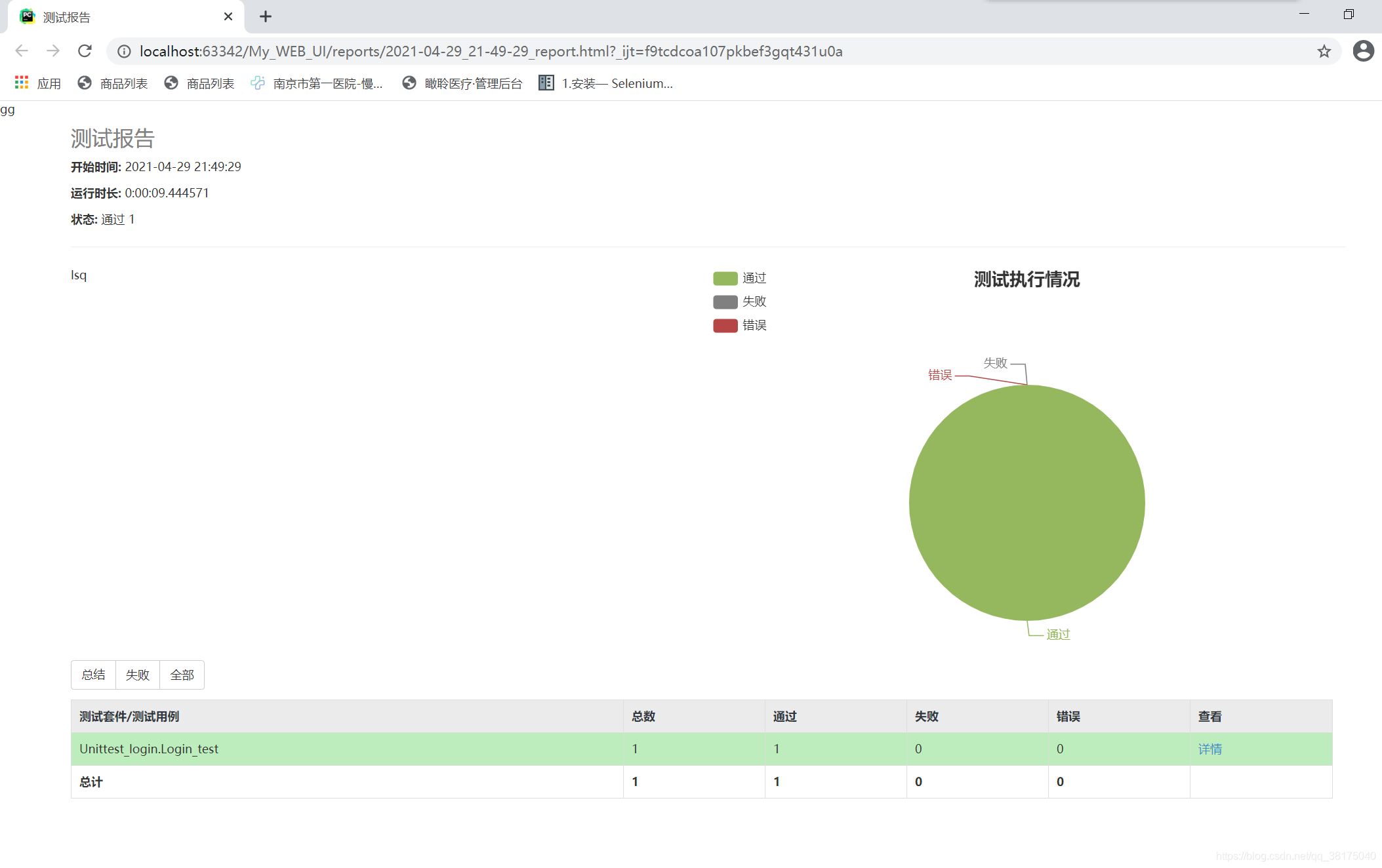Toggle the 通过 green legend swatch
1382x868 pixels.
pyautogui.click(x=725, y=279)
